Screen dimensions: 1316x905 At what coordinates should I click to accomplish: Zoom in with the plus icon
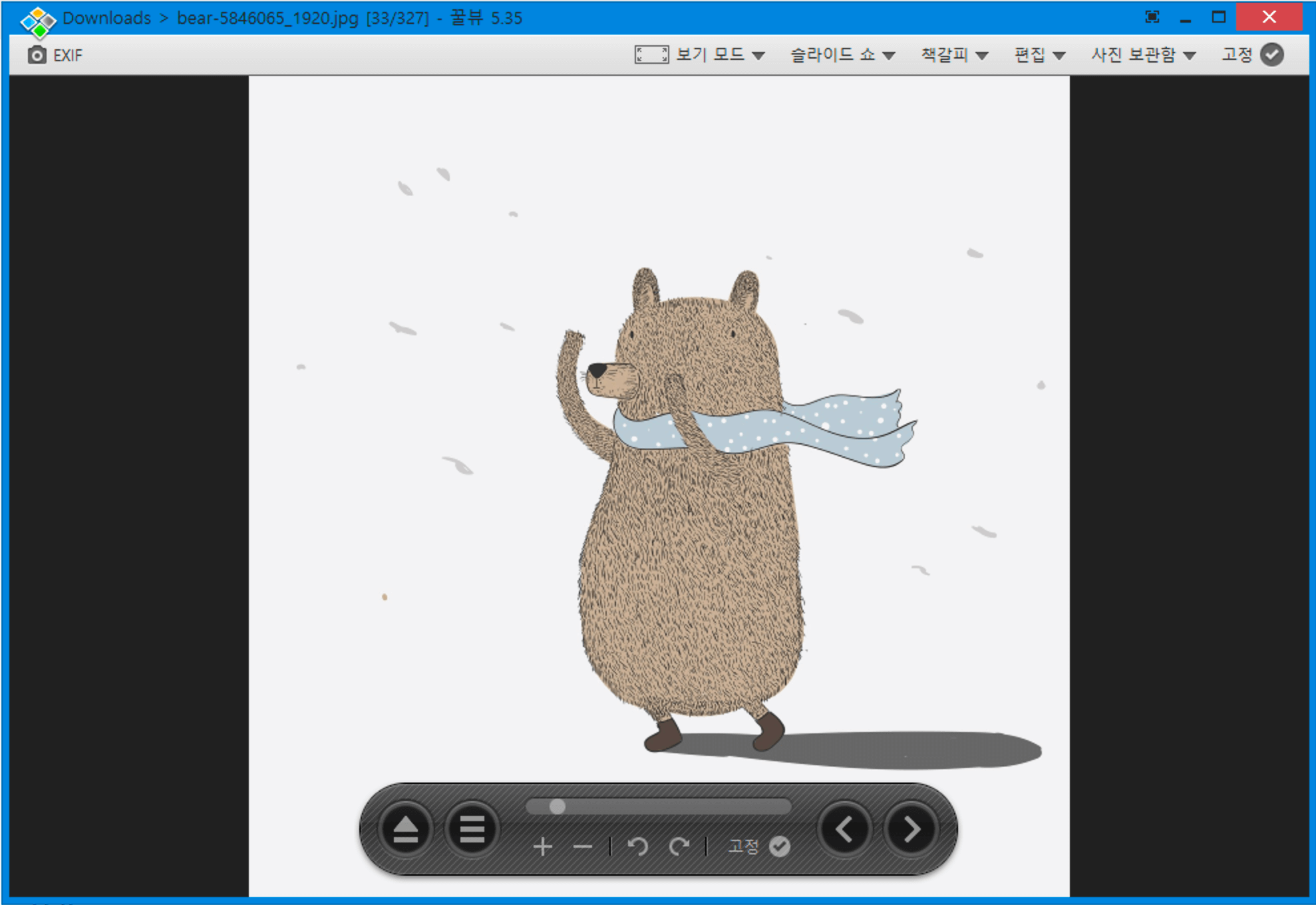click(543, 846)
